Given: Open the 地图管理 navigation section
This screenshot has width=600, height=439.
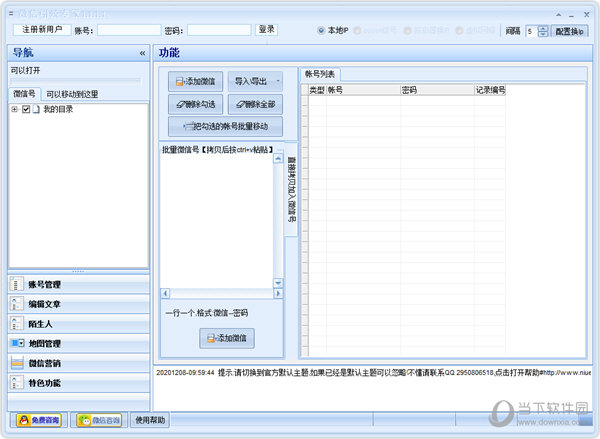Looking at the screenshot, I should tap(78, 343).
